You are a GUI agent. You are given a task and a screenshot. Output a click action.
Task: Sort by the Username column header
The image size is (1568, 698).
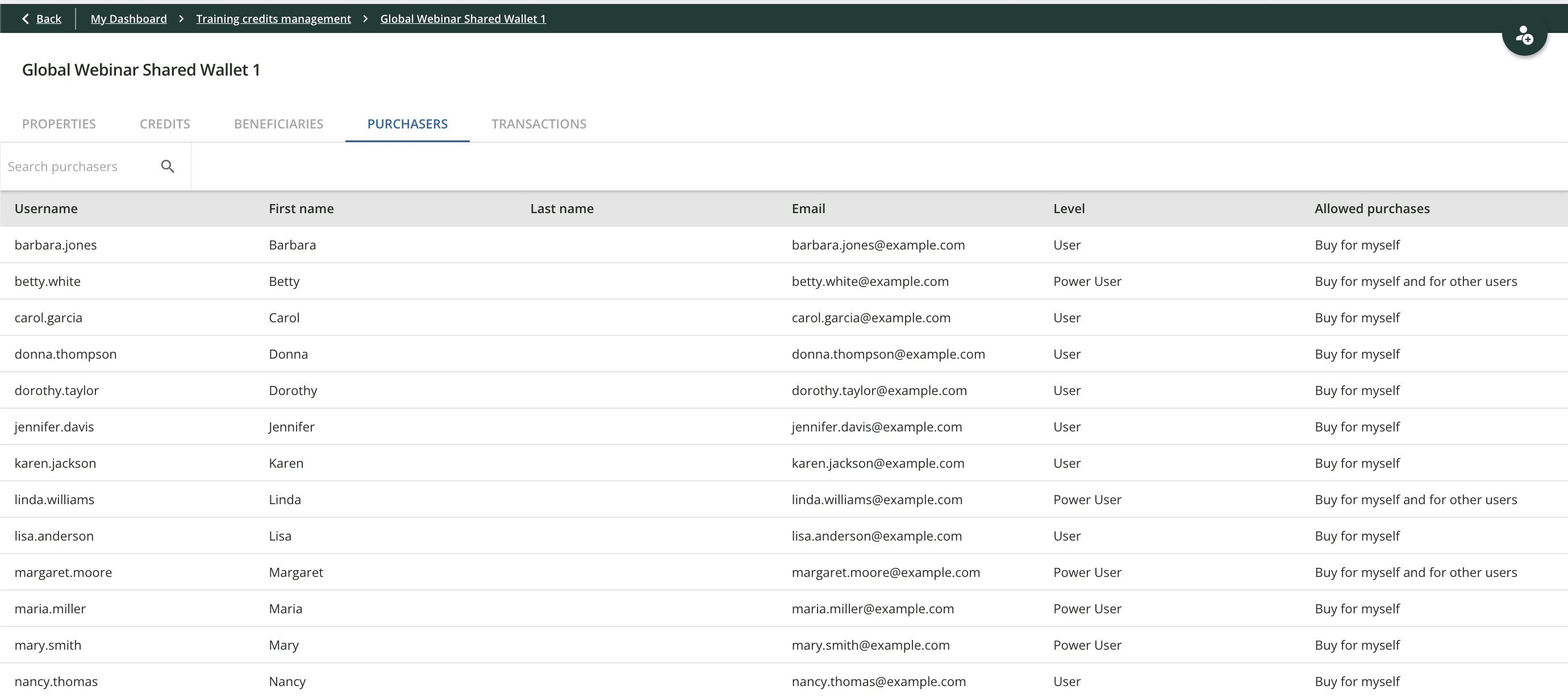point(46,208)
